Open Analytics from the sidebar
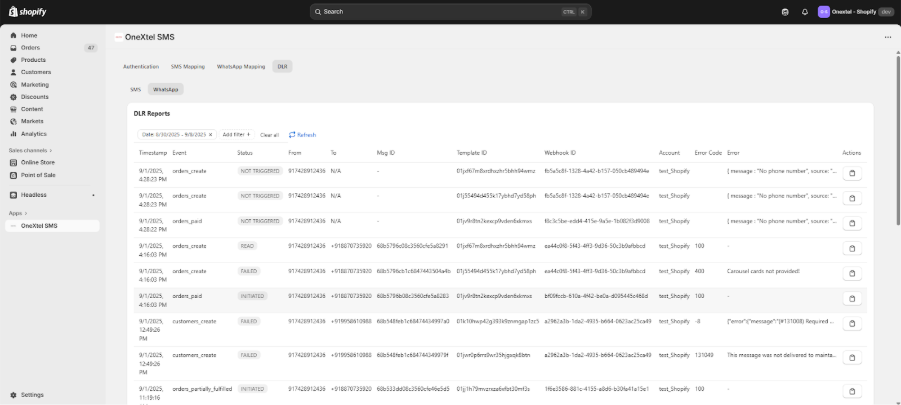The height and width of the screenshot is (405, 901). pyautogui.click(x=33, y=133)
